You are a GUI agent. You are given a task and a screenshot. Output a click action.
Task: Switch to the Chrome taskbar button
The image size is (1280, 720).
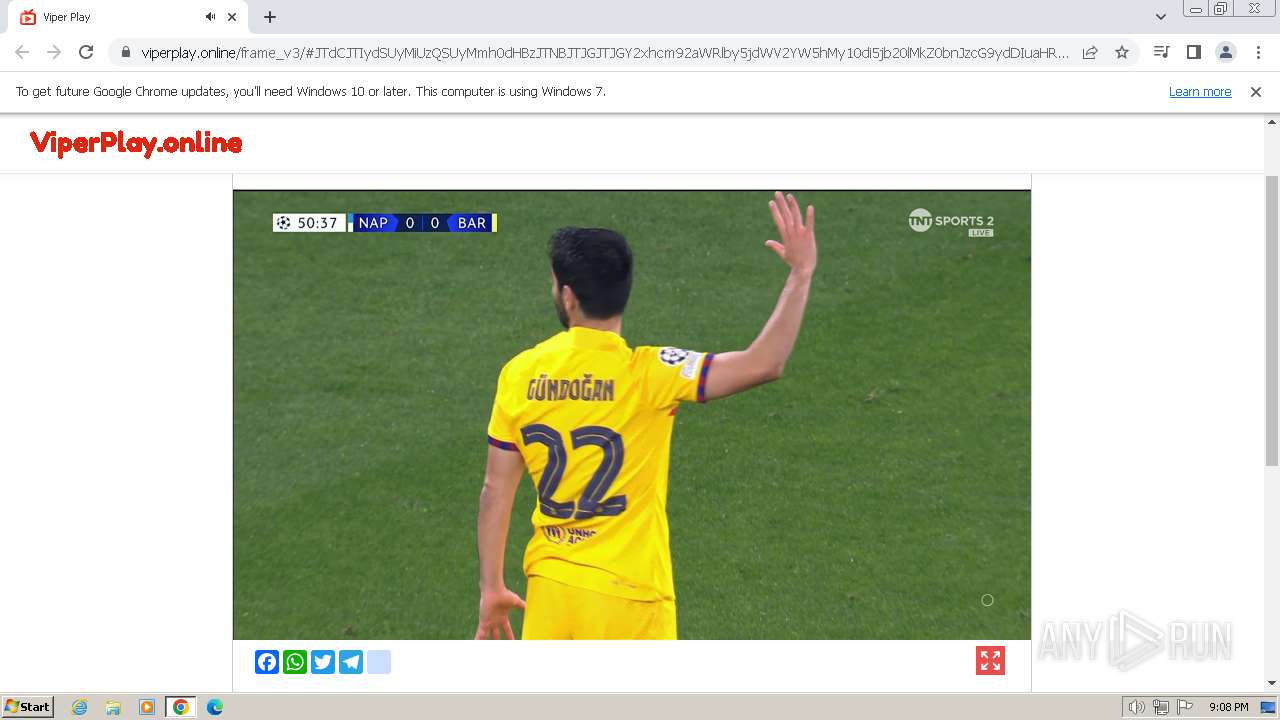181,707
